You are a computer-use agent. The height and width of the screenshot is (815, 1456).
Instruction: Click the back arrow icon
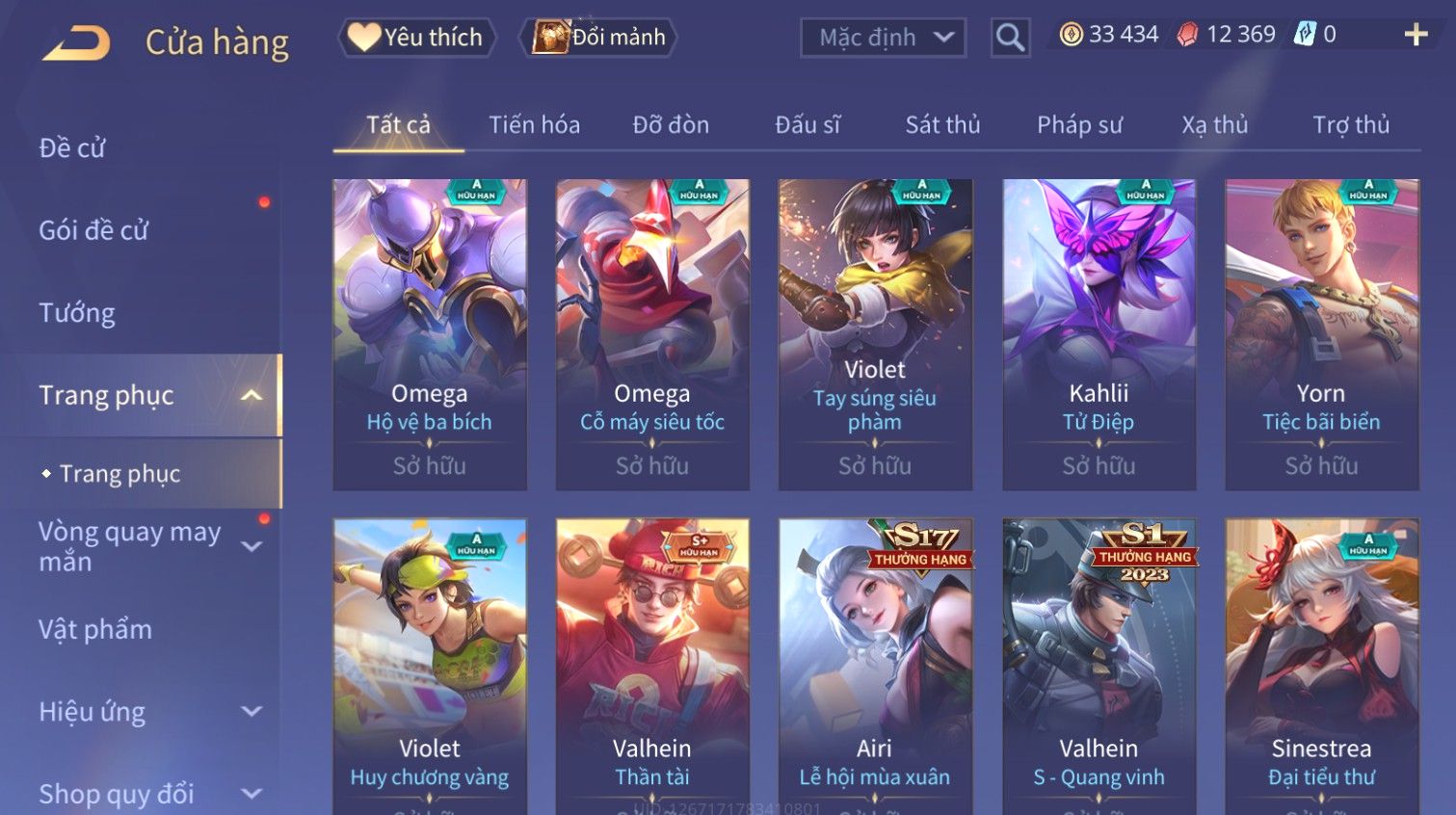pyautogui.click(x=77, y=42)
